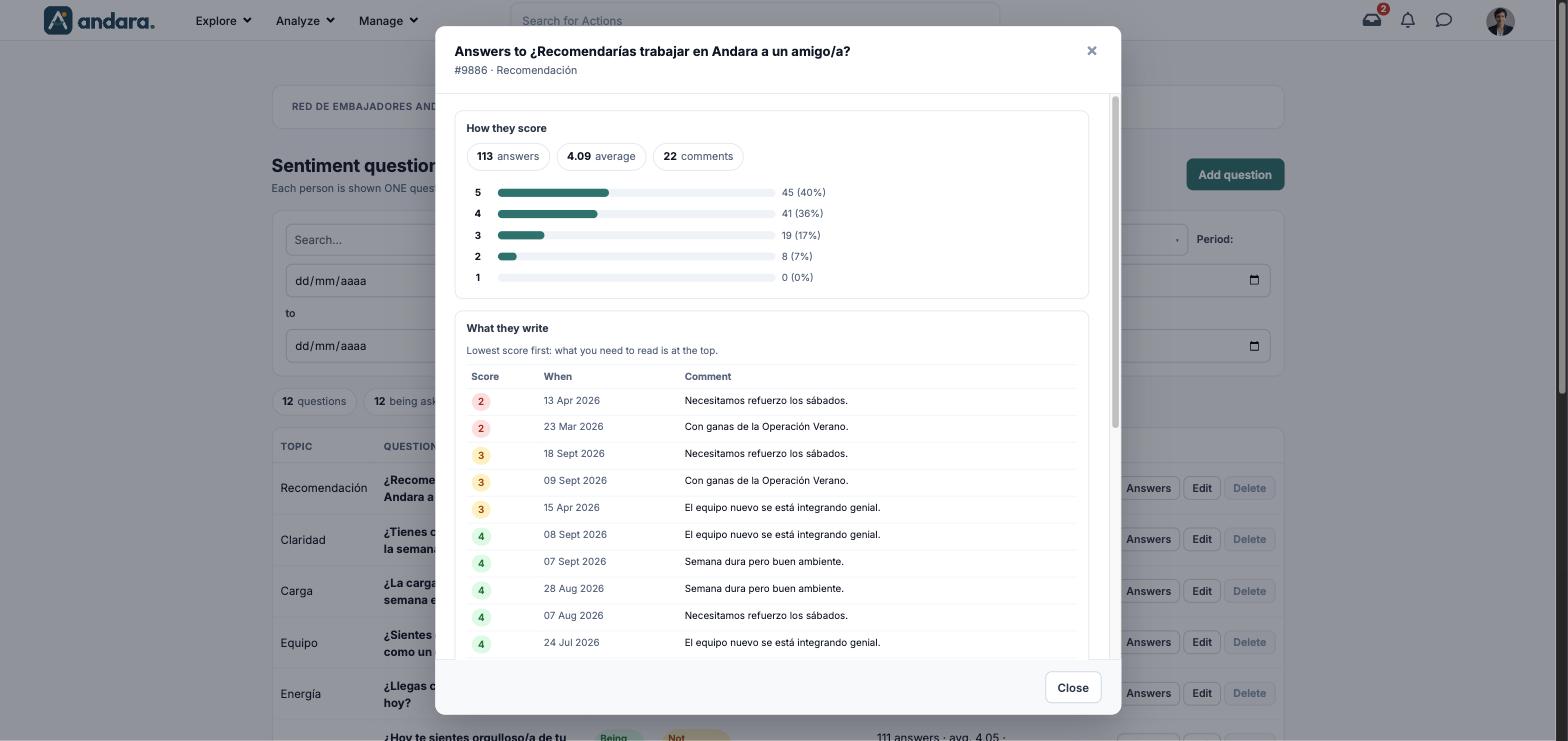Click the score 2 distribution bar
Viewport: 1568px width, 741px height.
(636, 257)
